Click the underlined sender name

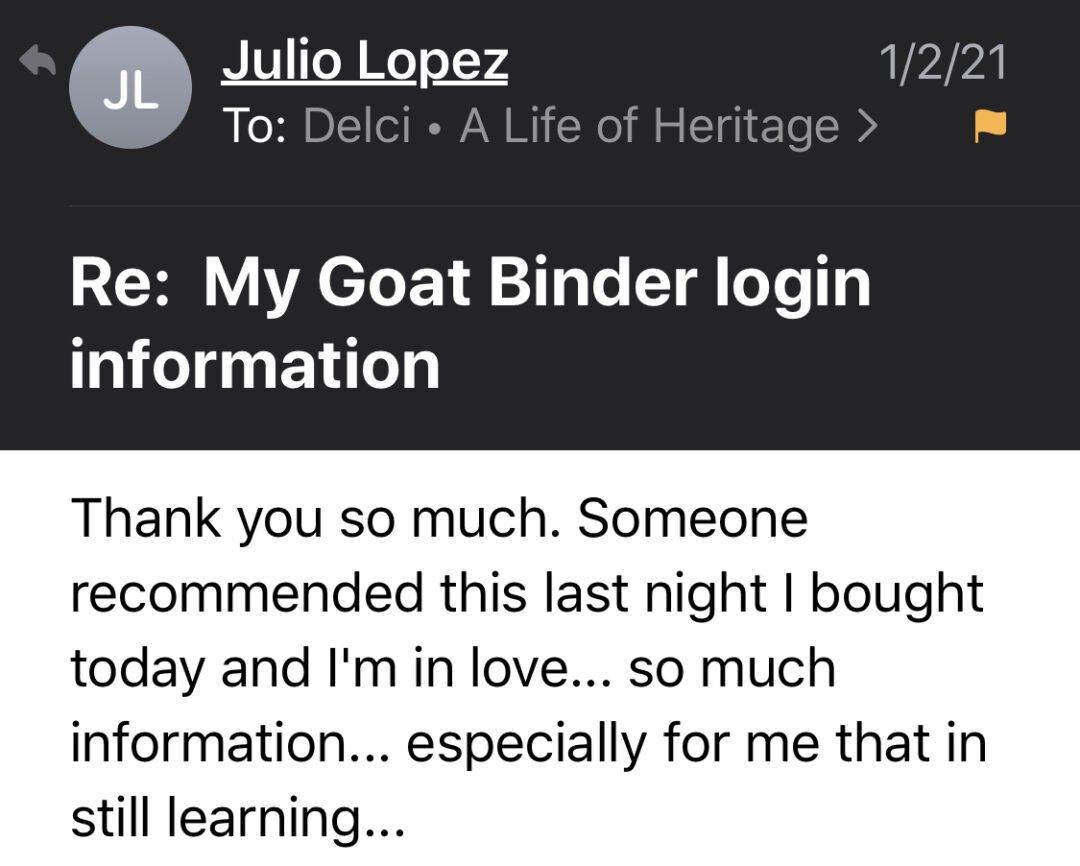[367, 59]
